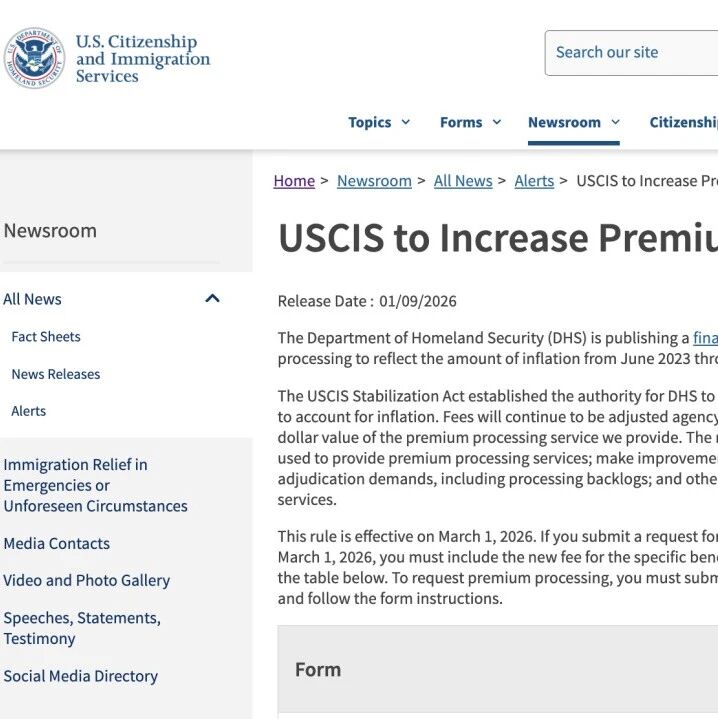Image resolution: width=718 pixels, height=719 pixels.
Task: Select News Releases in the sidebar
Action: point(56,374)
